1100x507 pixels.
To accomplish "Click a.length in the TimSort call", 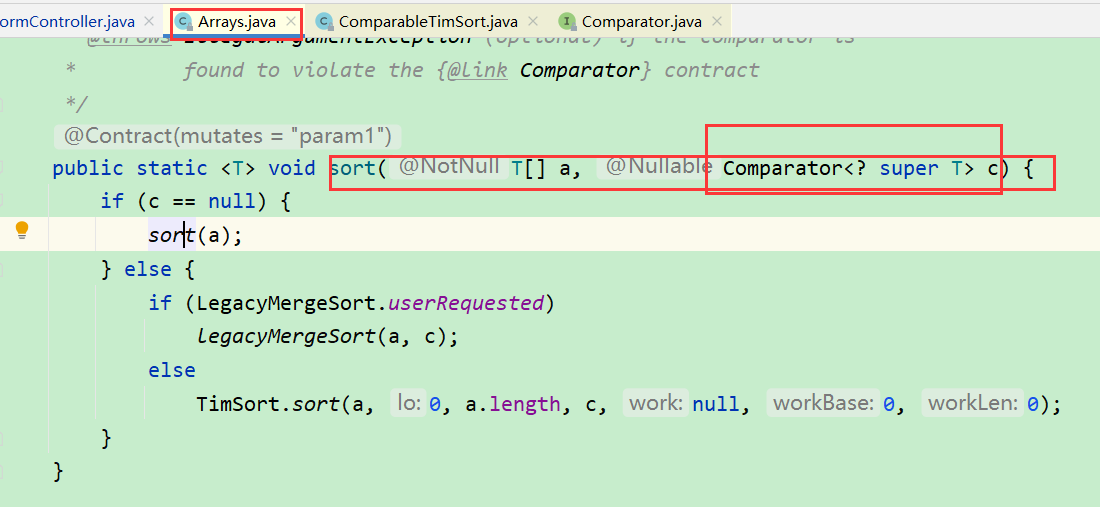I will pos(512,404).
